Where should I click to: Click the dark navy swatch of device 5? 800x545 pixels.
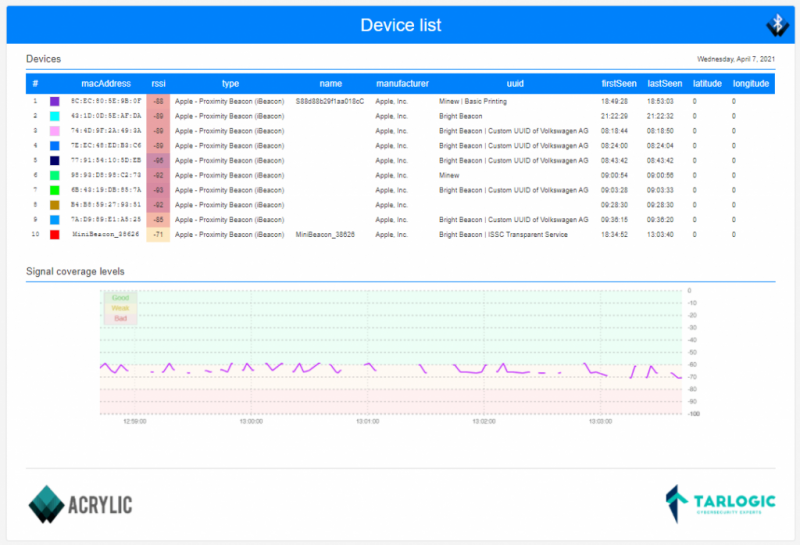[55, 161]
